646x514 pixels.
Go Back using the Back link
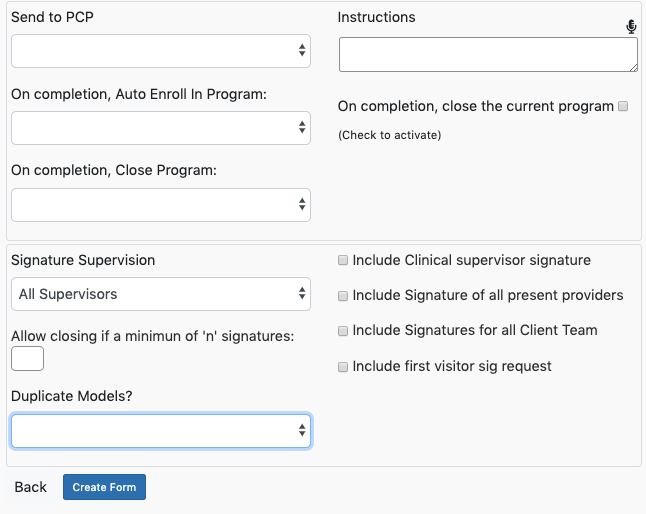30,487
